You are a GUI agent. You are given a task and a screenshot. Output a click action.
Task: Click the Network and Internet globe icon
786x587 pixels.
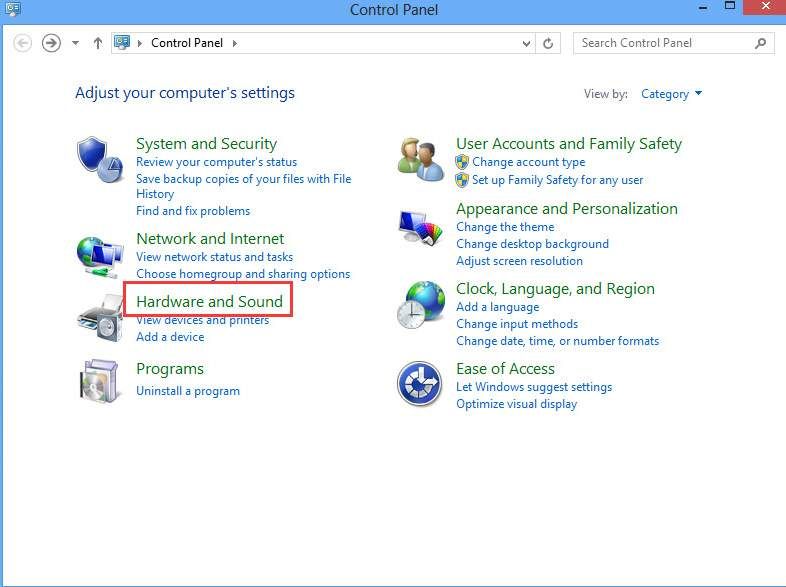point(100,257)
